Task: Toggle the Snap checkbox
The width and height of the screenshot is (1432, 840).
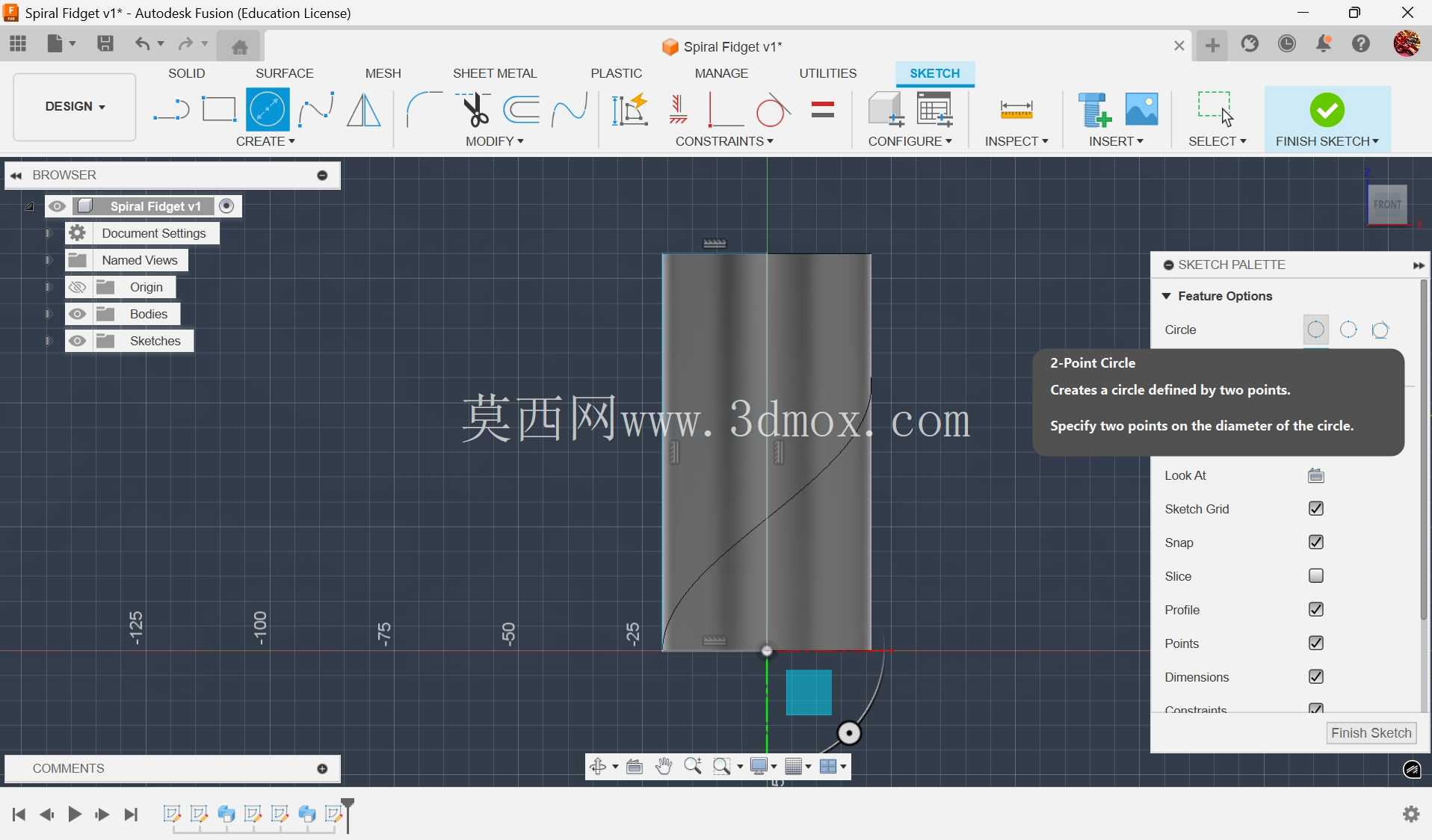Action: pos(1316,543)
